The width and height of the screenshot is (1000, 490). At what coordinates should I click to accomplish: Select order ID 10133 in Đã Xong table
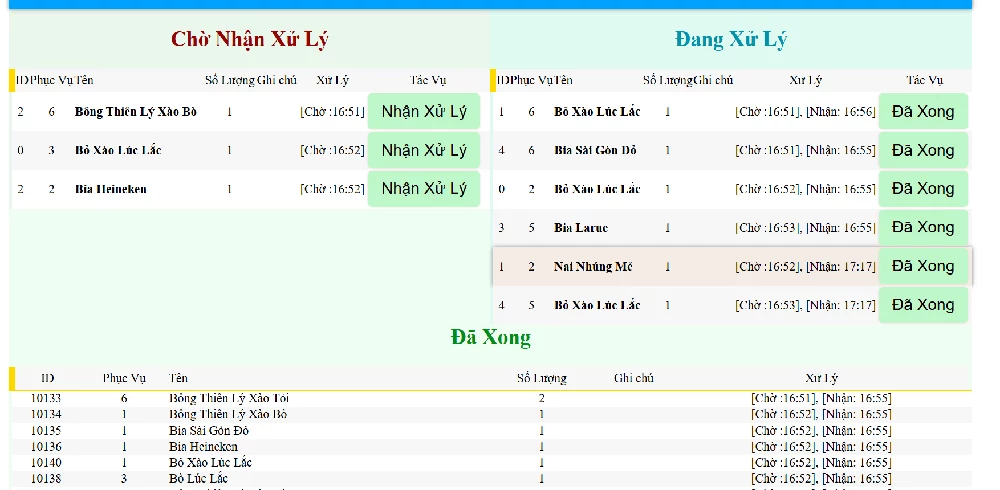(x=46, y=398)
